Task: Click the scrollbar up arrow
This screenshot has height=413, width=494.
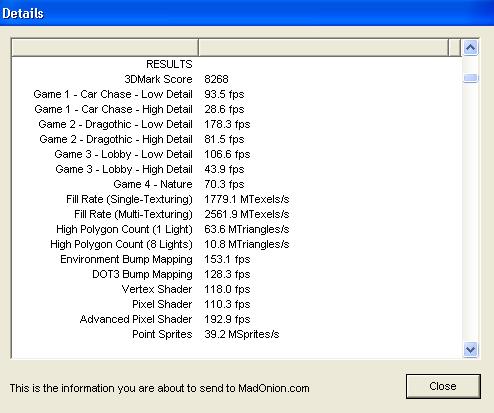Action: 470,48
